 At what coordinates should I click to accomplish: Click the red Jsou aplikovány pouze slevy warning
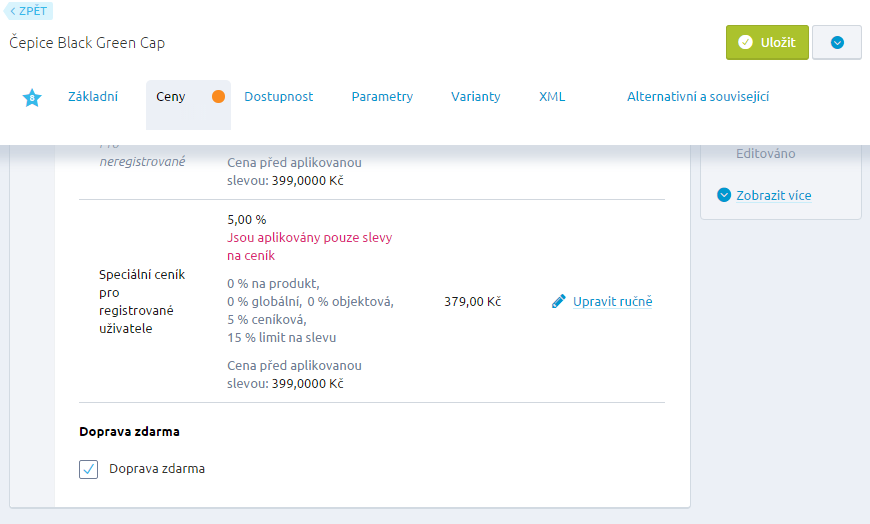(x=310, y=246)
